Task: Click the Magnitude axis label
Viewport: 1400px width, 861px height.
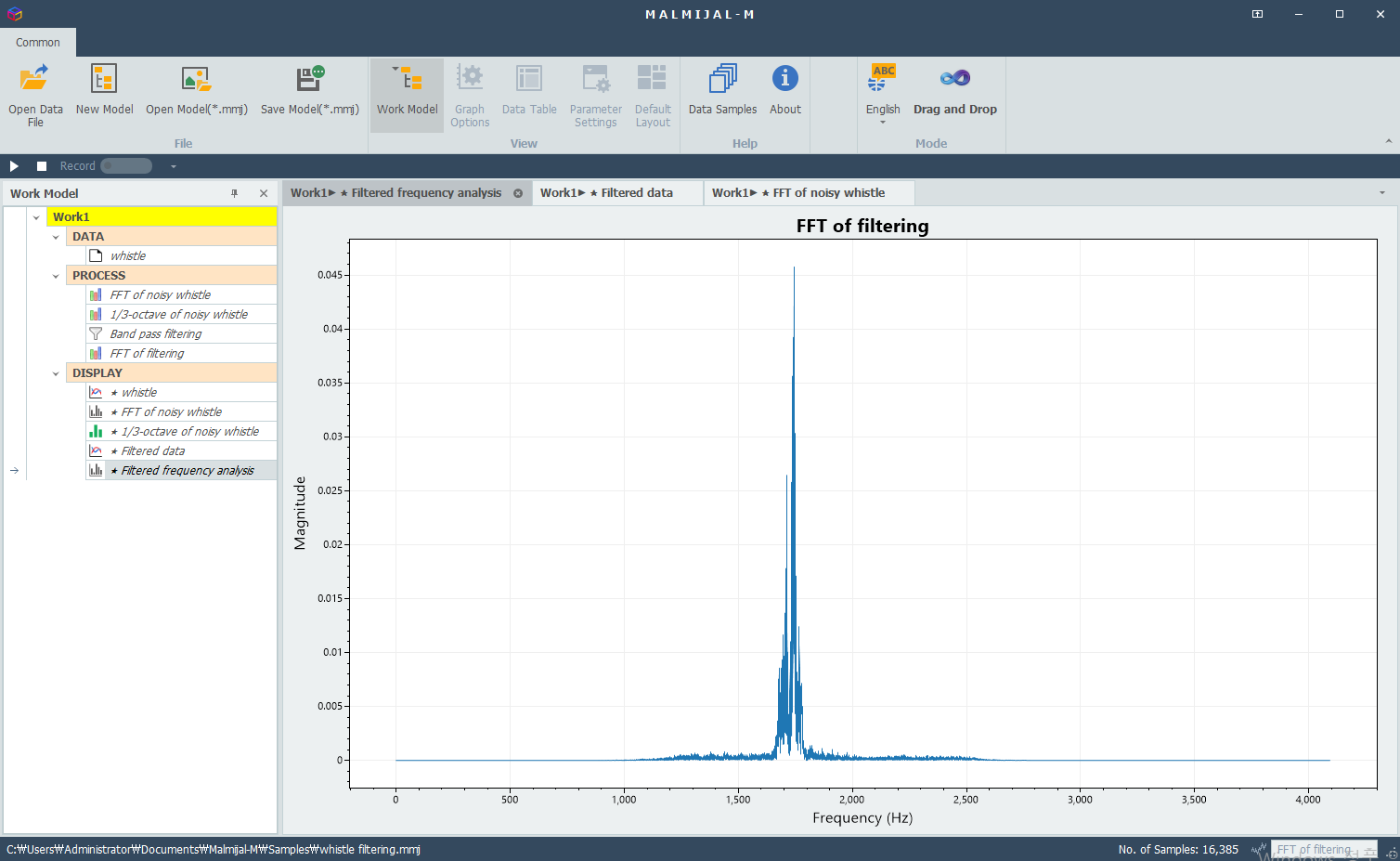Action: point(300,513)
